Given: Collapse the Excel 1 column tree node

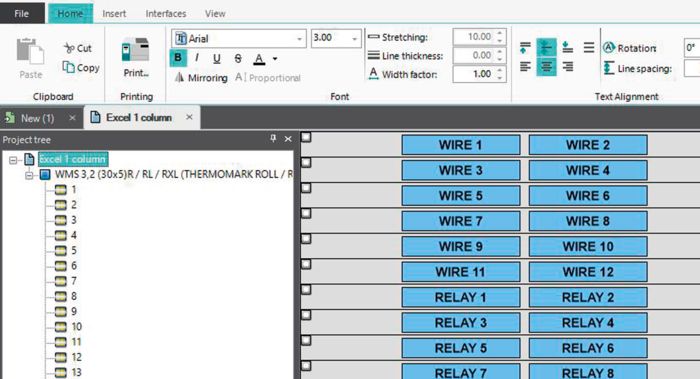Looking at the screenshot, I should [13, 159].
